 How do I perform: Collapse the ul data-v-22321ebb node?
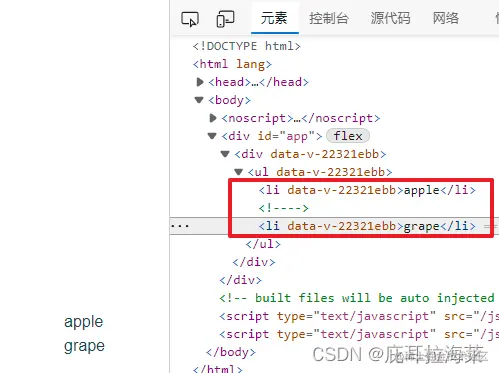pyautogui.click(x=238, y=172)
